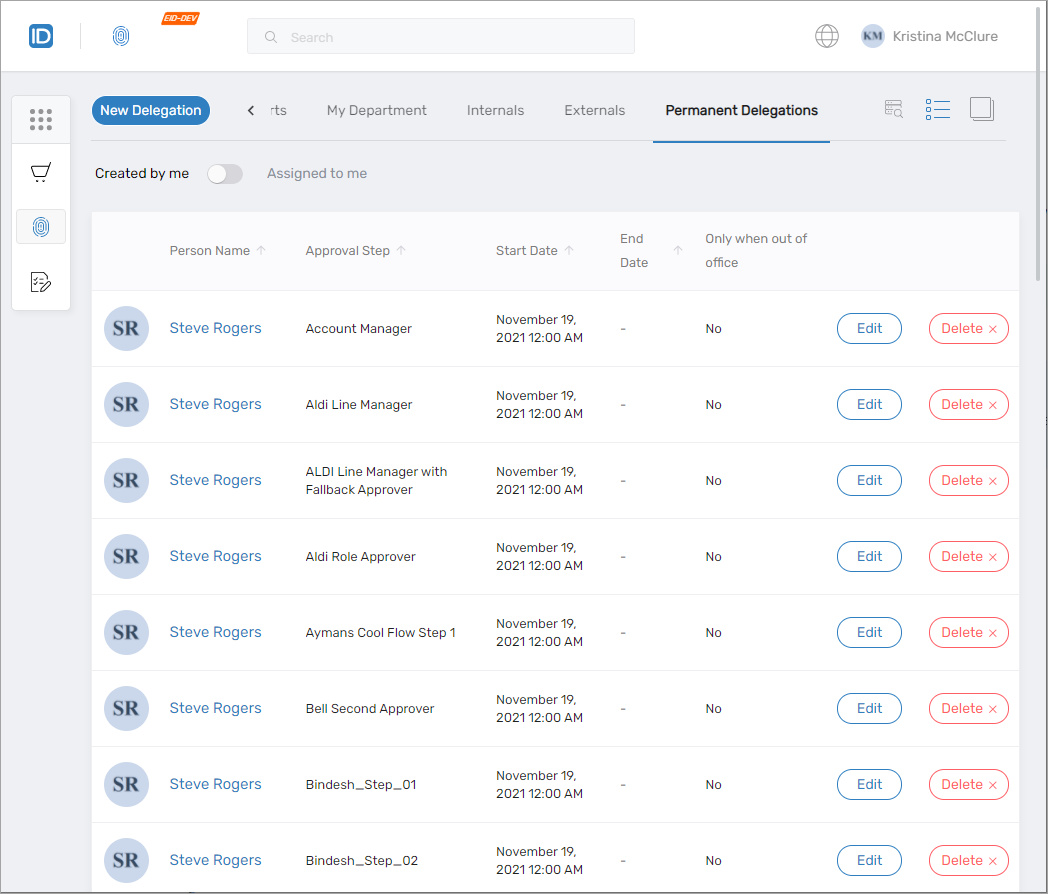Screen dimensions: 1048x894
Task: Open Steve Rogers link in Account Manager row
Action: (x=215, y=329)
